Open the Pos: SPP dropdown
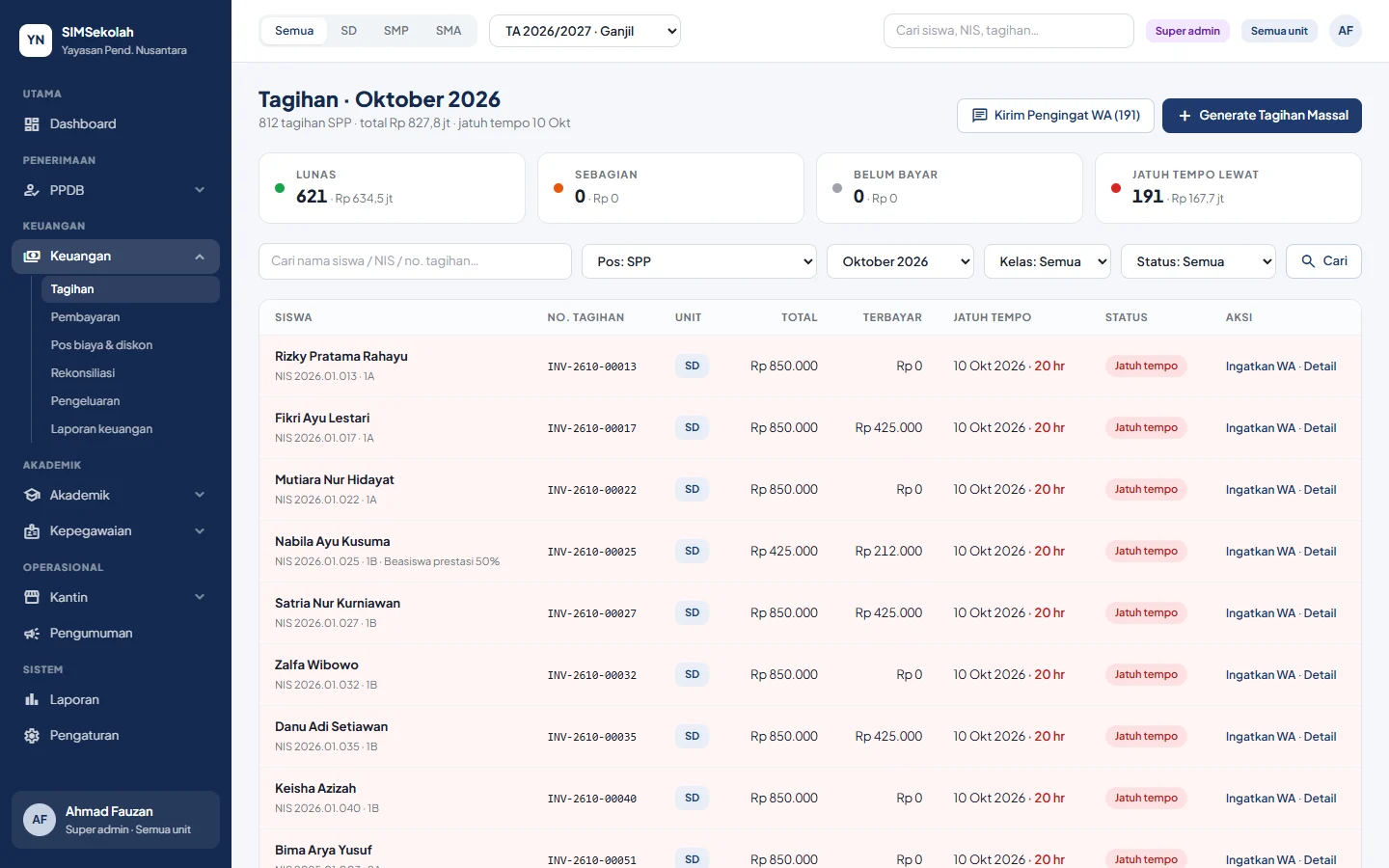The image size is (1389, 868). tap(699, 261)
